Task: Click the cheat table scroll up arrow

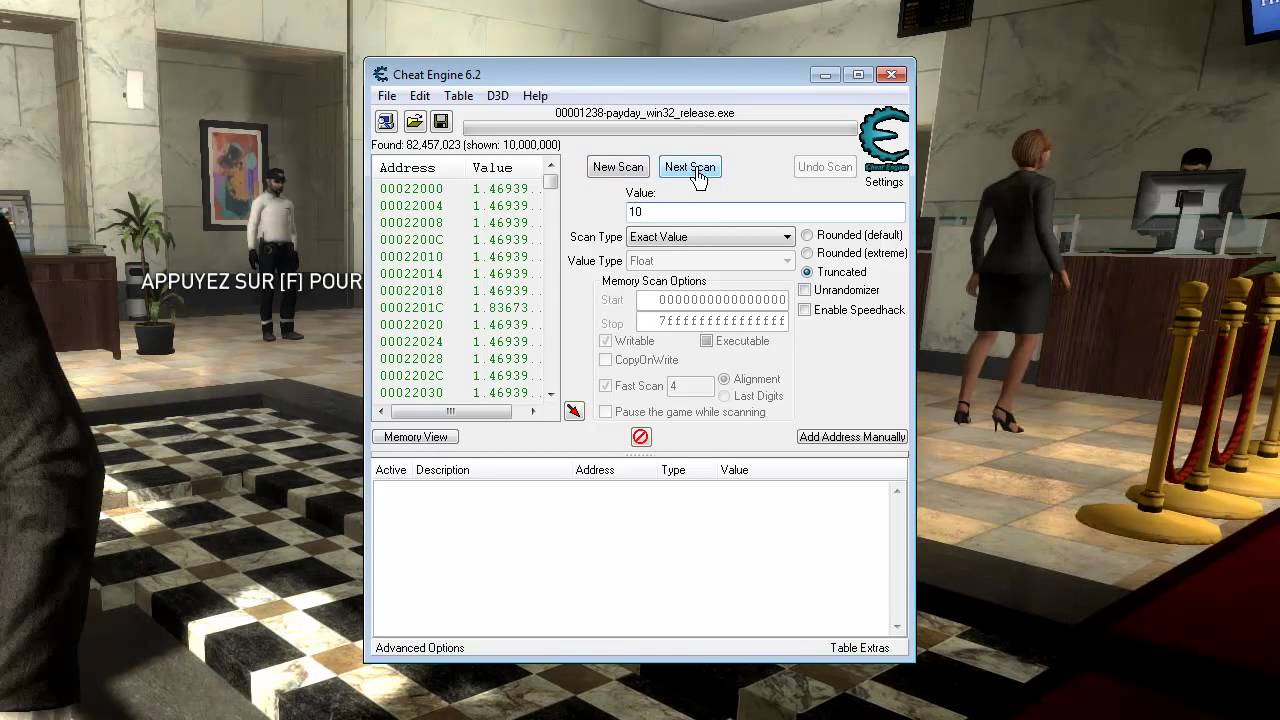Action: 897,491
